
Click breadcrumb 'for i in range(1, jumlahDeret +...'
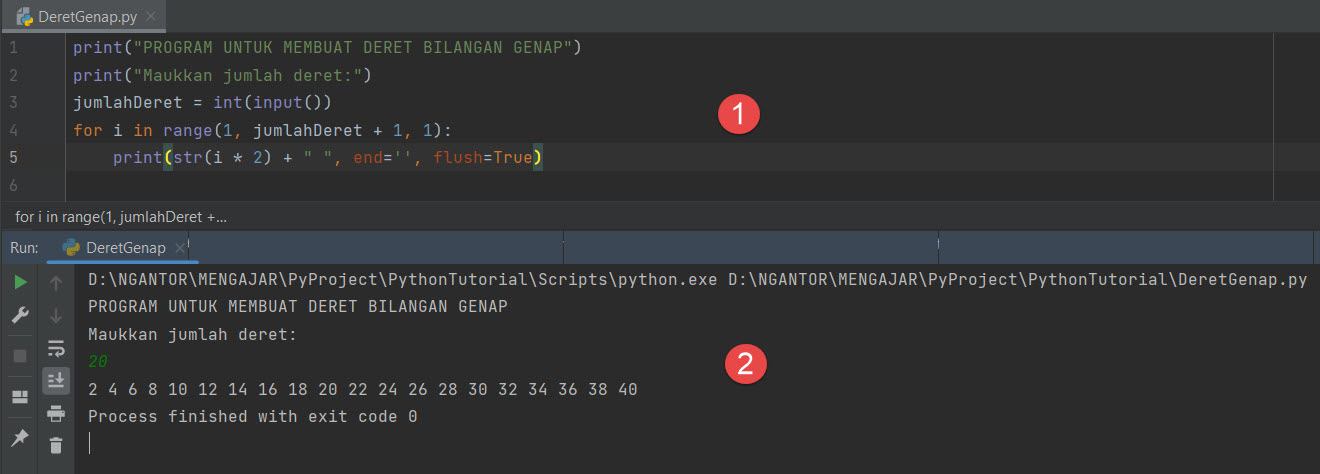pyautogui.click(x=121, y=216)
